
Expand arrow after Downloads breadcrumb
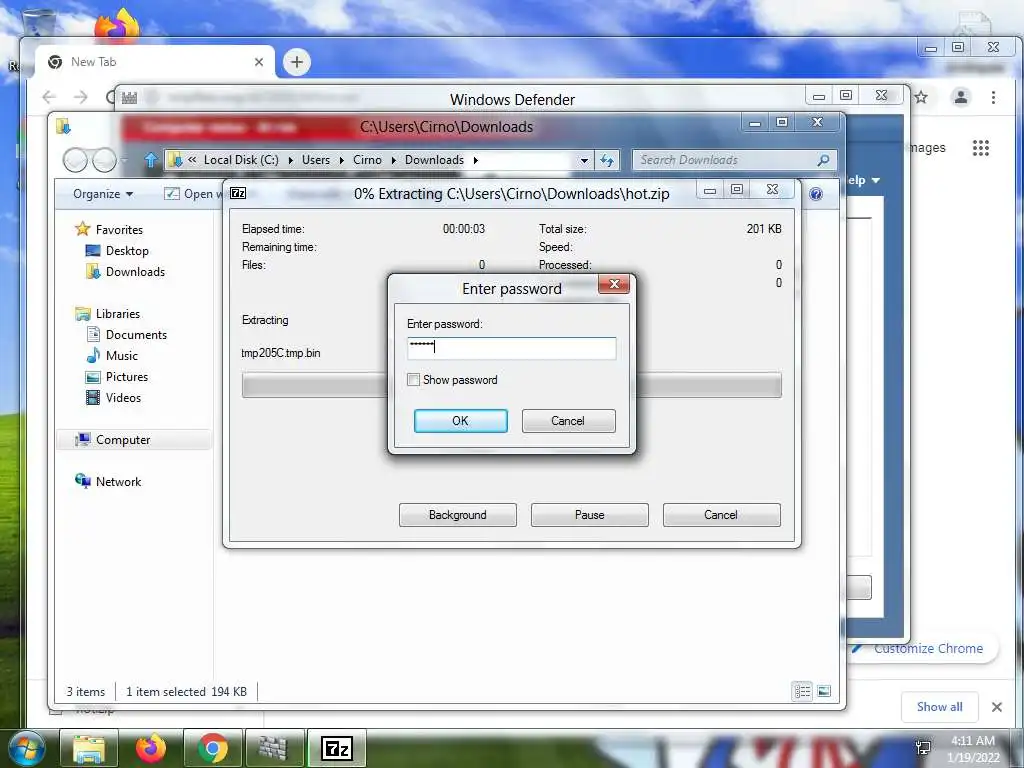click(475, 160)
